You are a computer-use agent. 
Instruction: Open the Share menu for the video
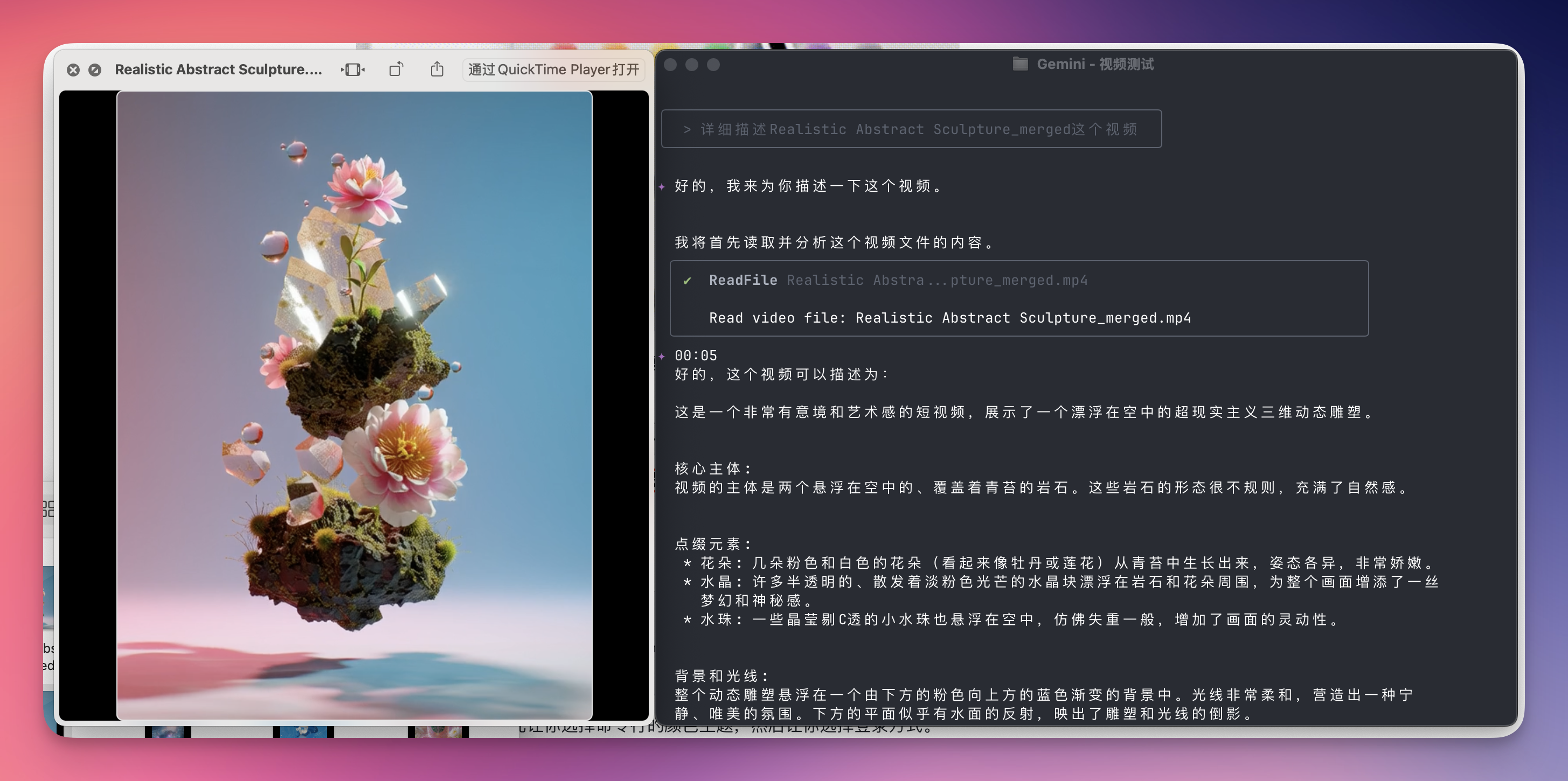[x=437, y=69]
